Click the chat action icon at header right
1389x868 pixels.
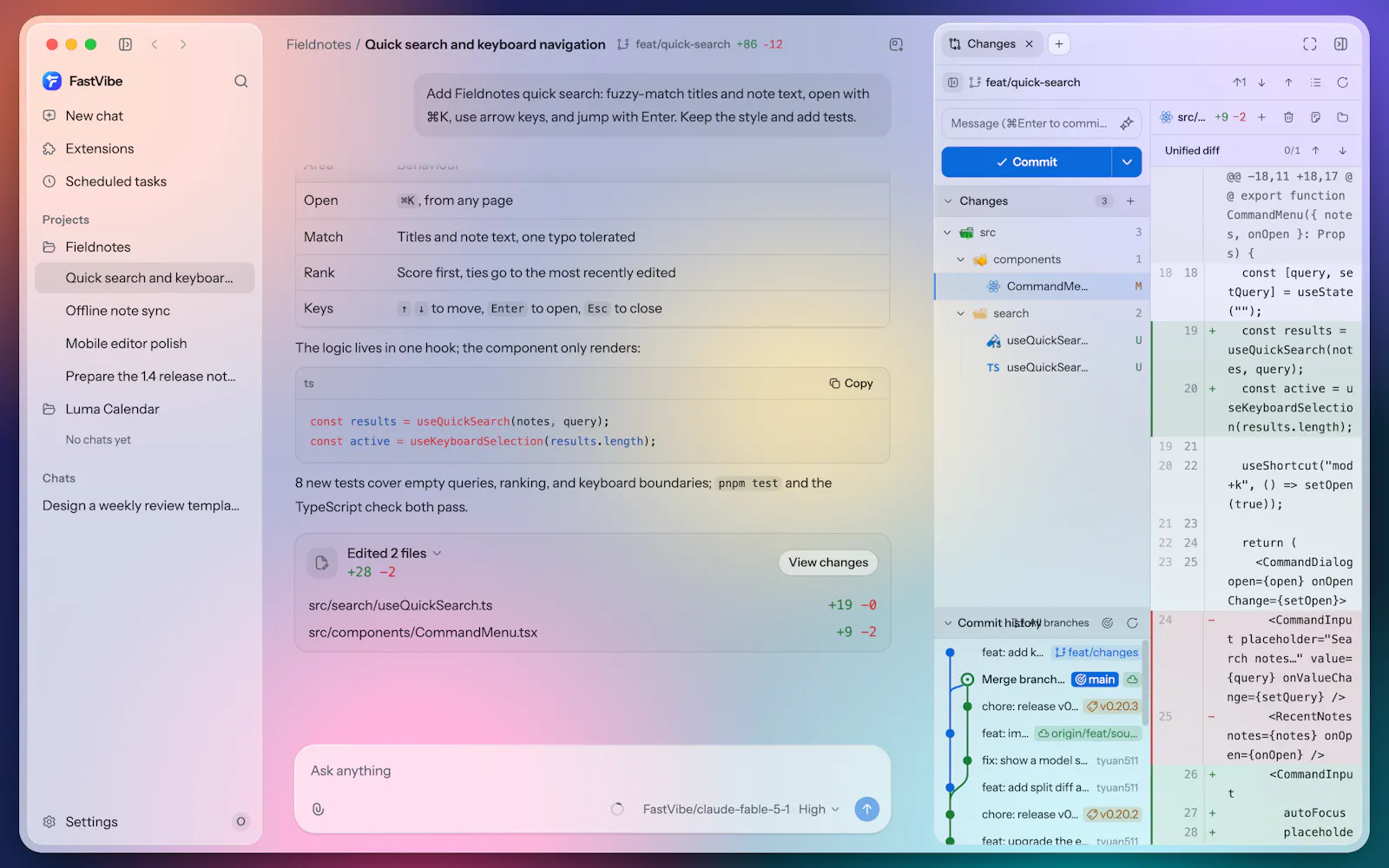pyautogui.click(x=896, y=44)
